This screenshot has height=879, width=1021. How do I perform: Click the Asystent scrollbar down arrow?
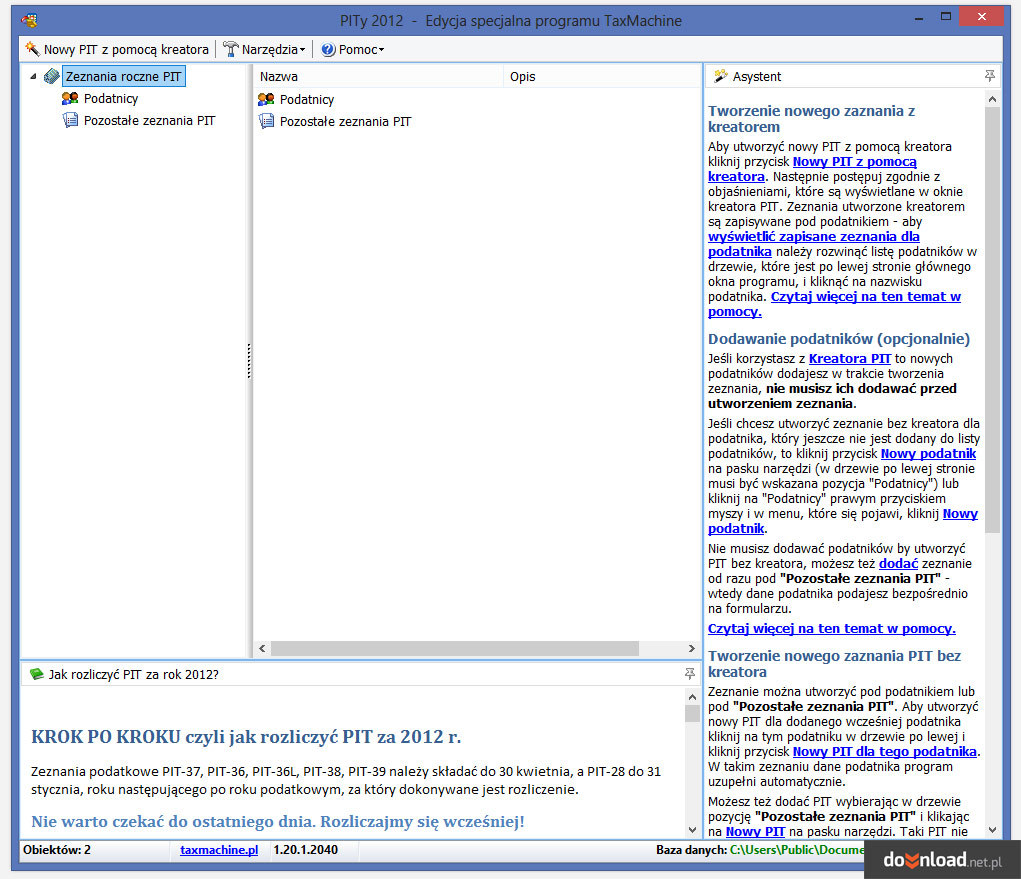[x=992, y=830]
